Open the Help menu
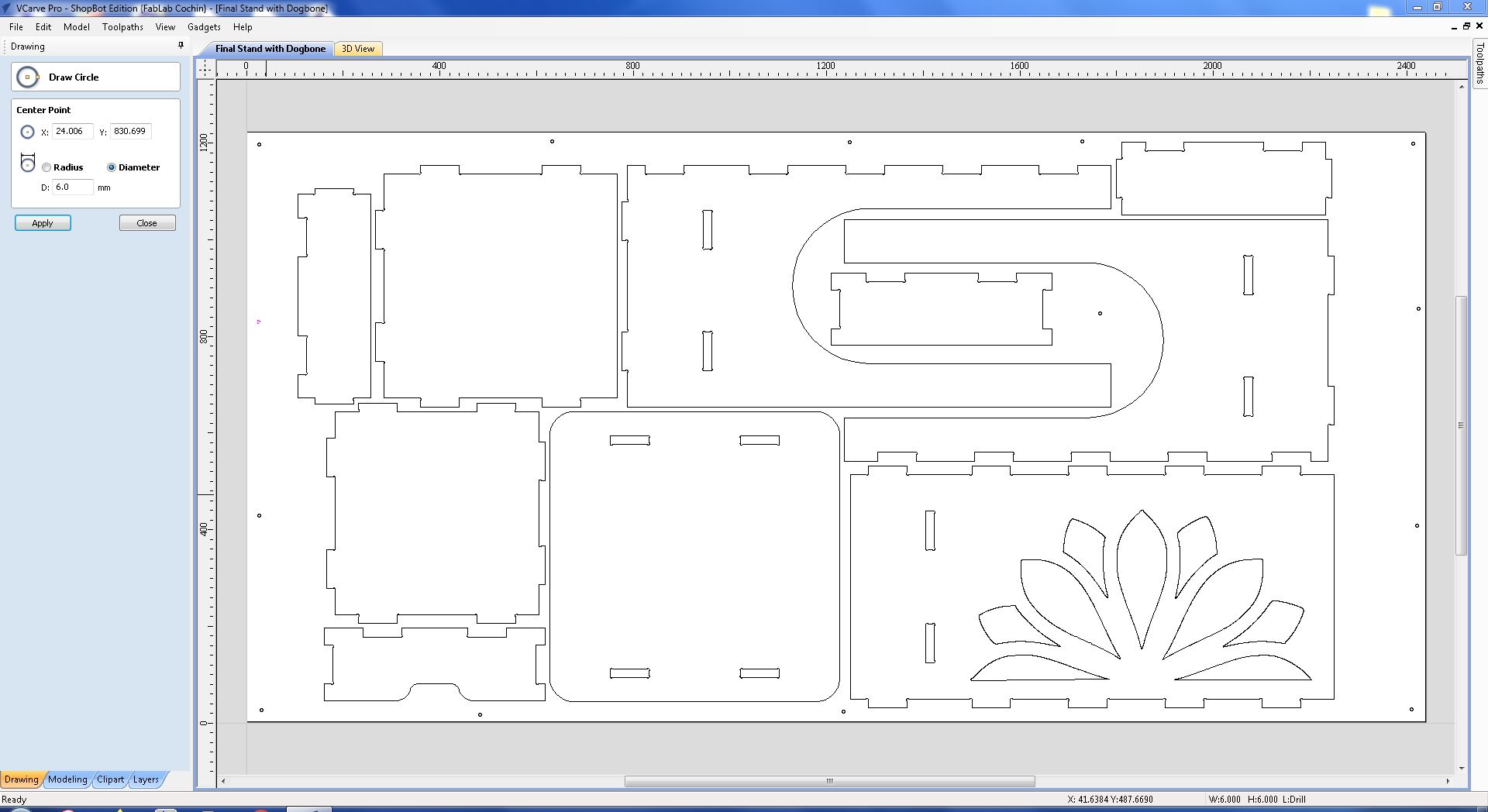The width and height of the screenshot is (1488, 812). [x=243, y=26]
